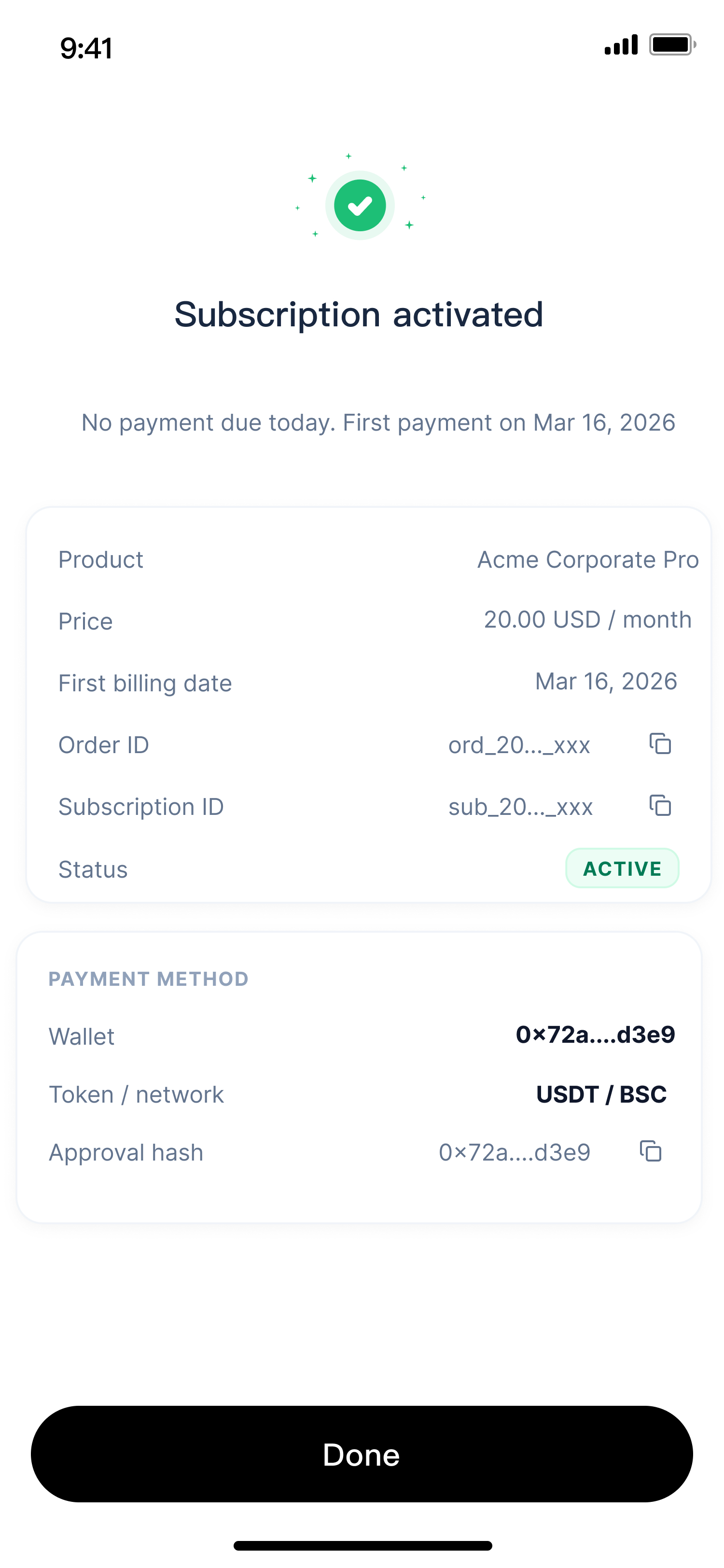This screenshot has width=724, height=1568.
Task: Select the truncated ord_20 order ID text
Action: coord(519,746)
